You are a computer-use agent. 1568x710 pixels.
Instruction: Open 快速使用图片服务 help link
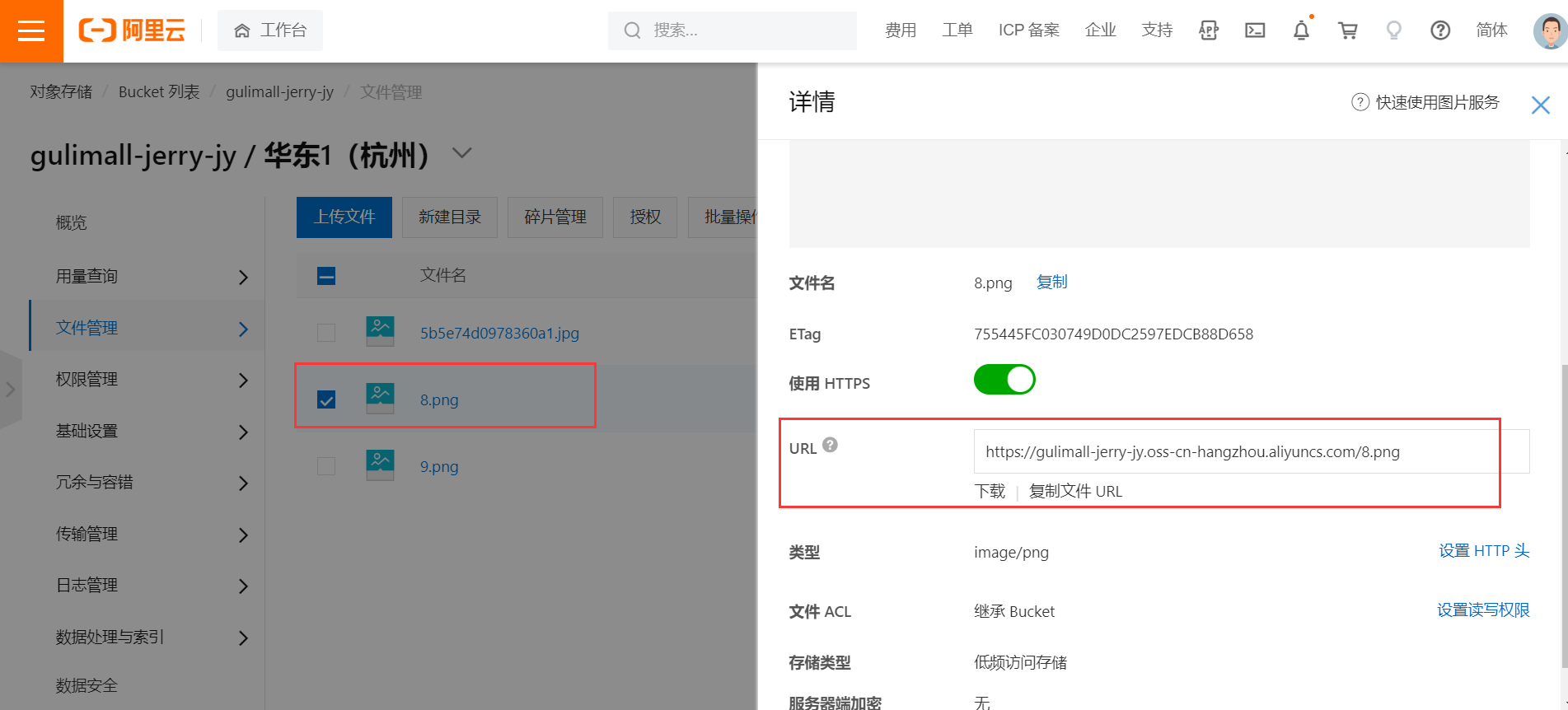click(1425, 102)
